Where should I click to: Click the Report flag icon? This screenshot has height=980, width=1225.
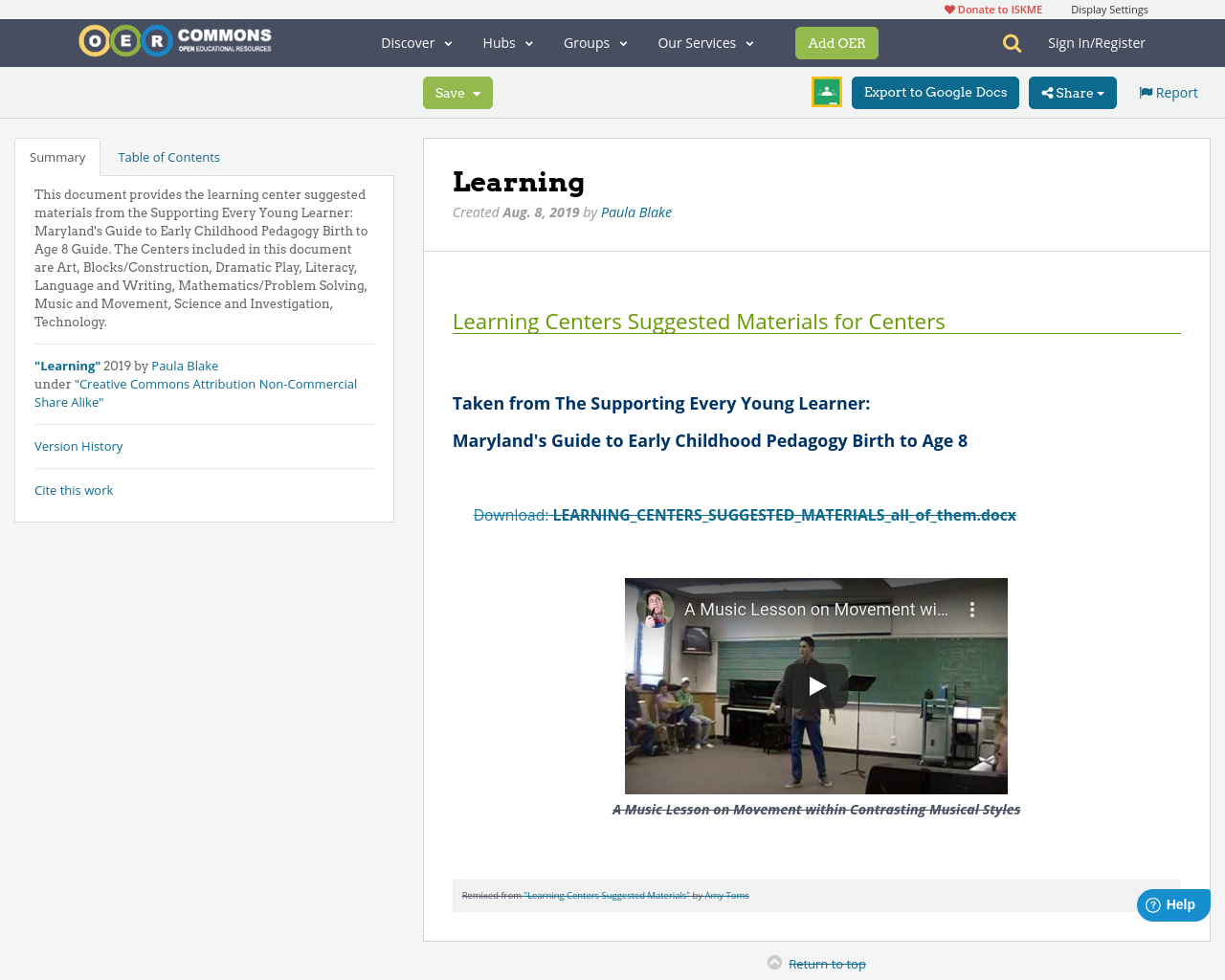click(x=1146, y=92)
